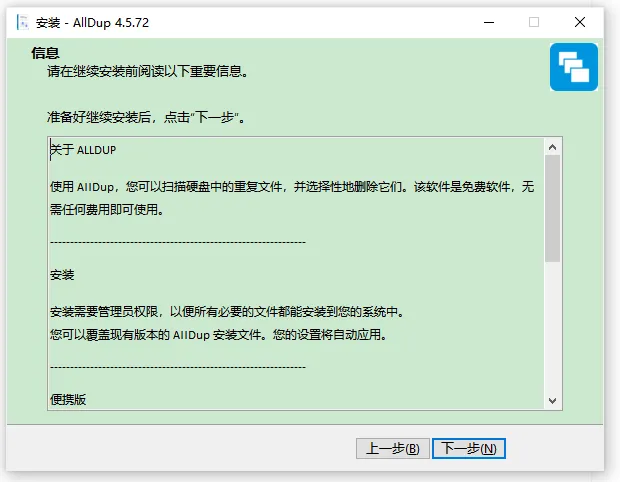The height and width of the screenshot is (482, 620).
Task: Close the AllDup setup window
Action: [x=580, y=22]
